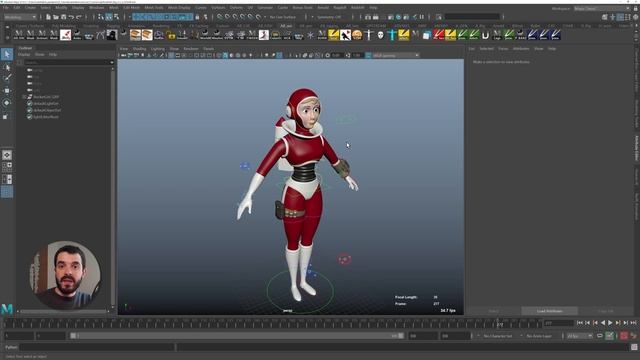640x360 pixels.
Task: Click the first navy blue brush shelf icon
Action: pos(532,35)
